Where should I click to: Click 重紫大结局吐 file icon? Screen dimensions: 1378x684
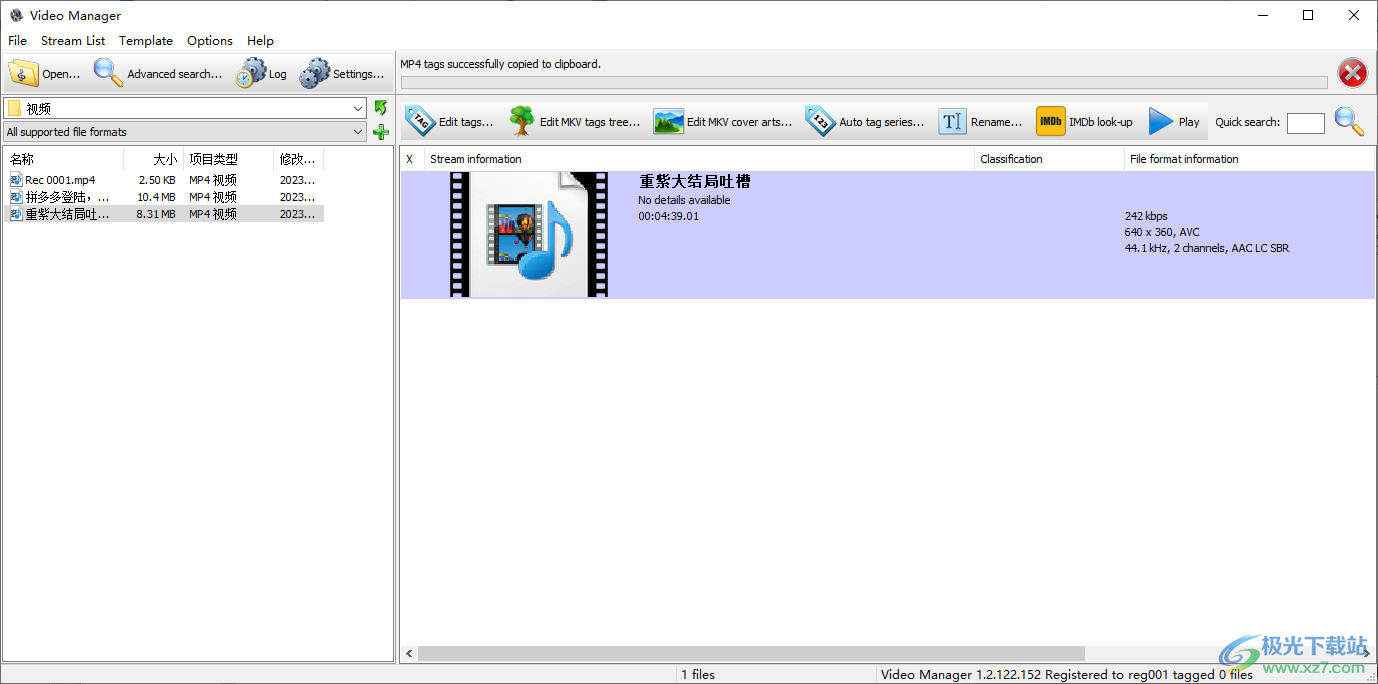[x=16, y=214]
